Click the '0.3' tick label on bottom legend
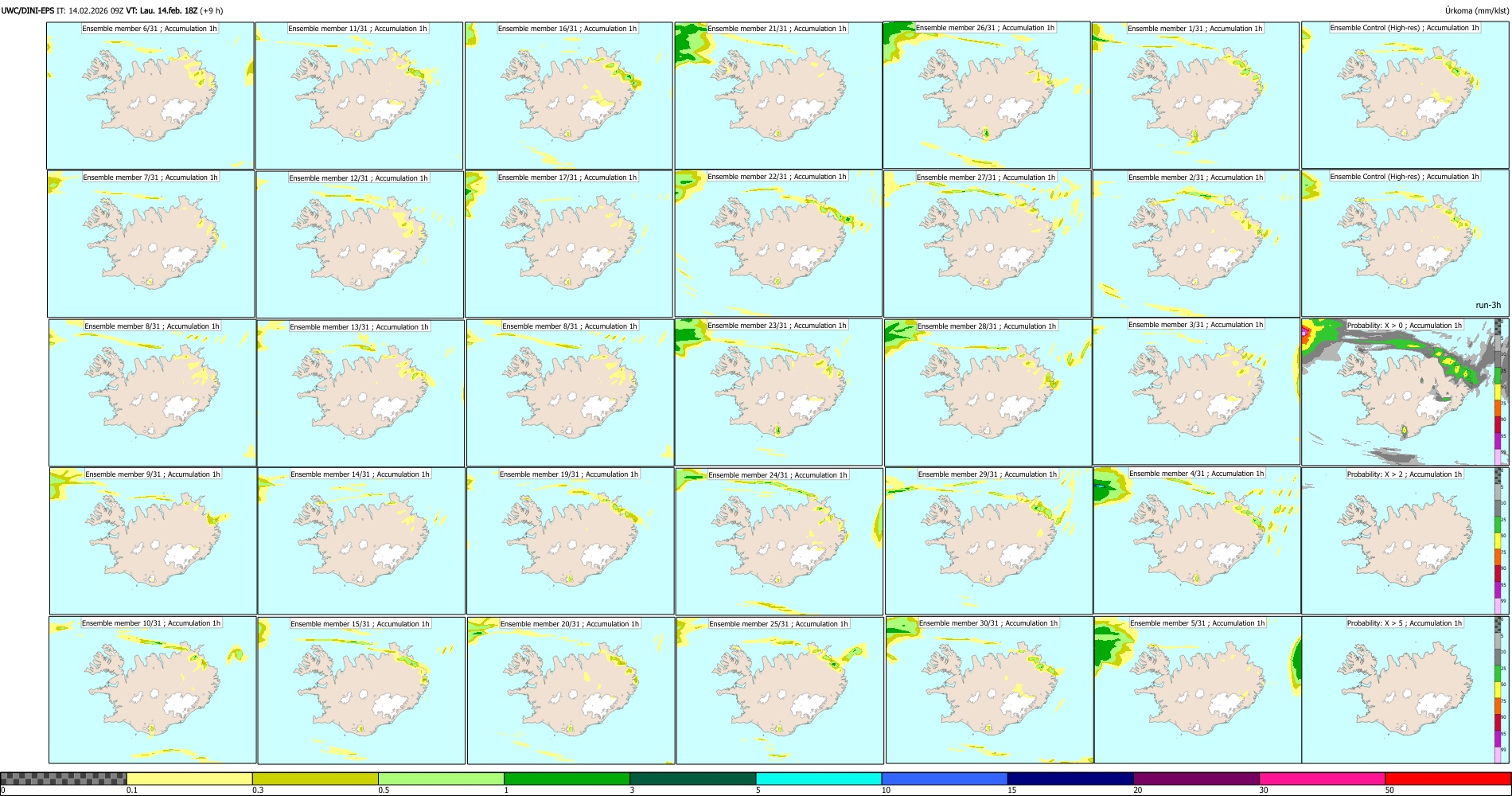1512x796 pixels. point(257,790)
